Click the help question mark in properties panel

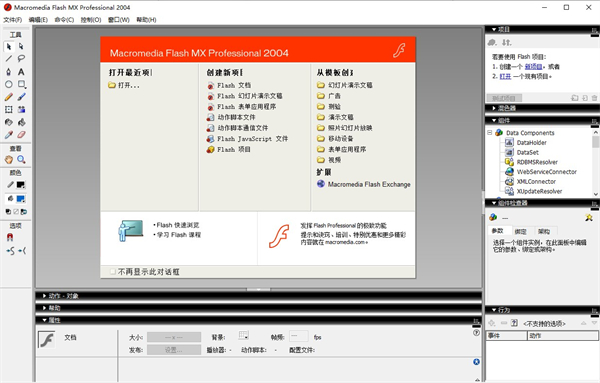(476, 333)
